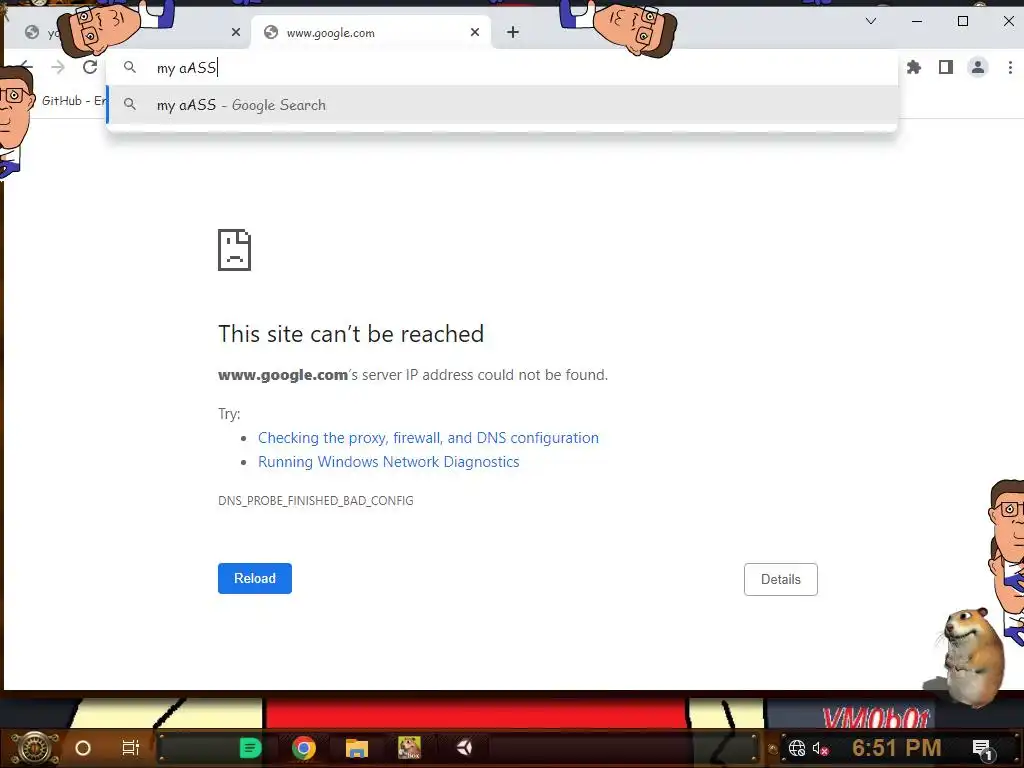Open Cortana circle on the taskbar

coord(83,748)
